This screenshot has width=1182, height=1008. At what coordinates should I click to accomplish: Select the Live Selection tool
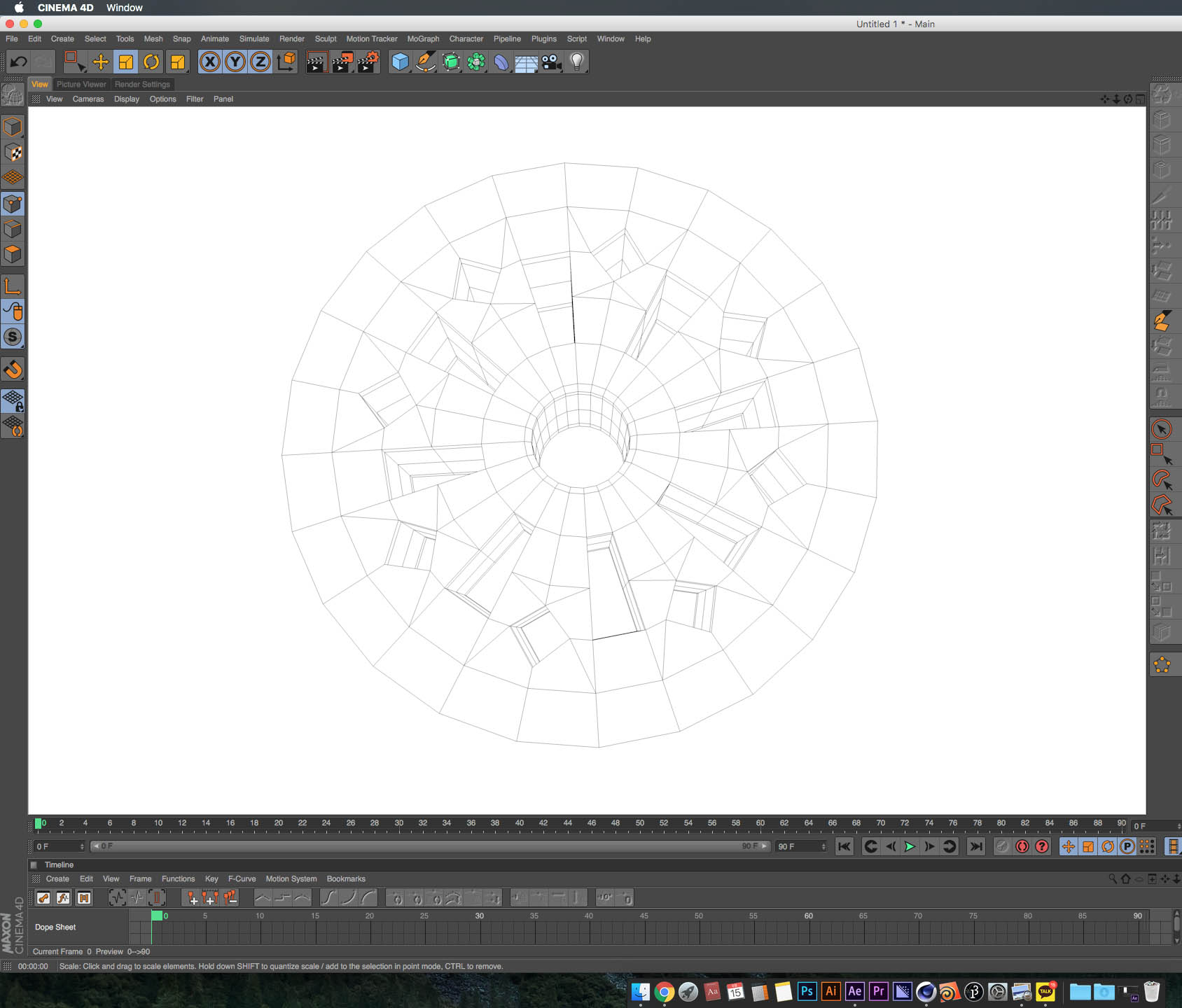[74, 62]
